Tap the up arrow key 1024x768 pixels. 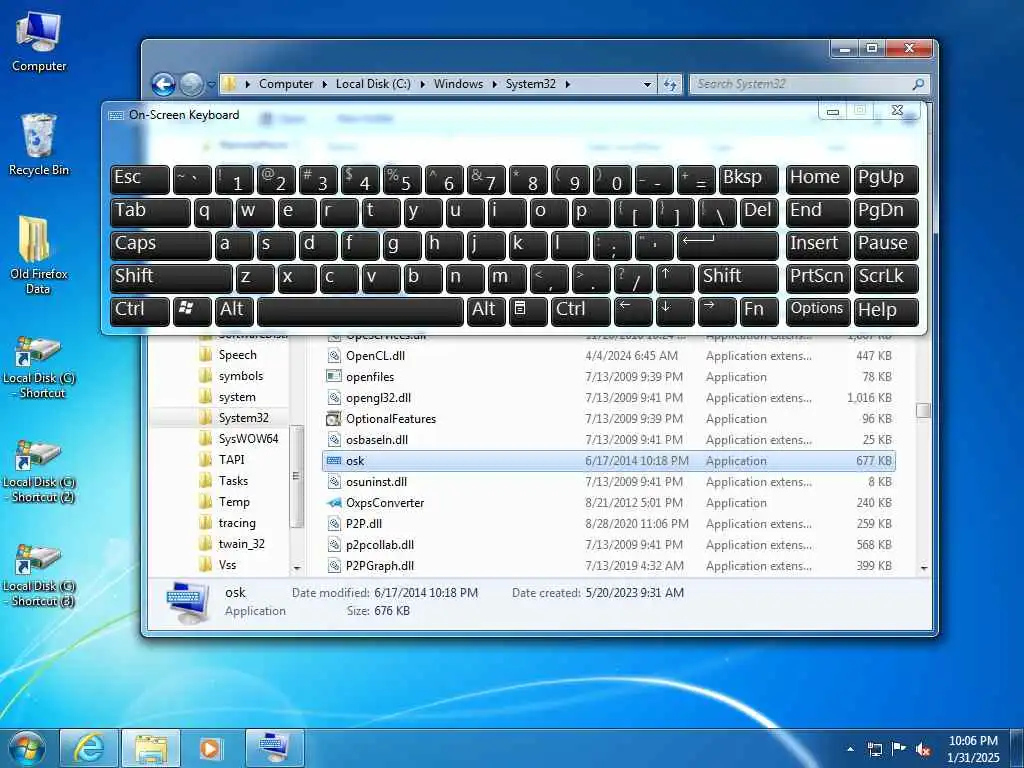point(675,278)
